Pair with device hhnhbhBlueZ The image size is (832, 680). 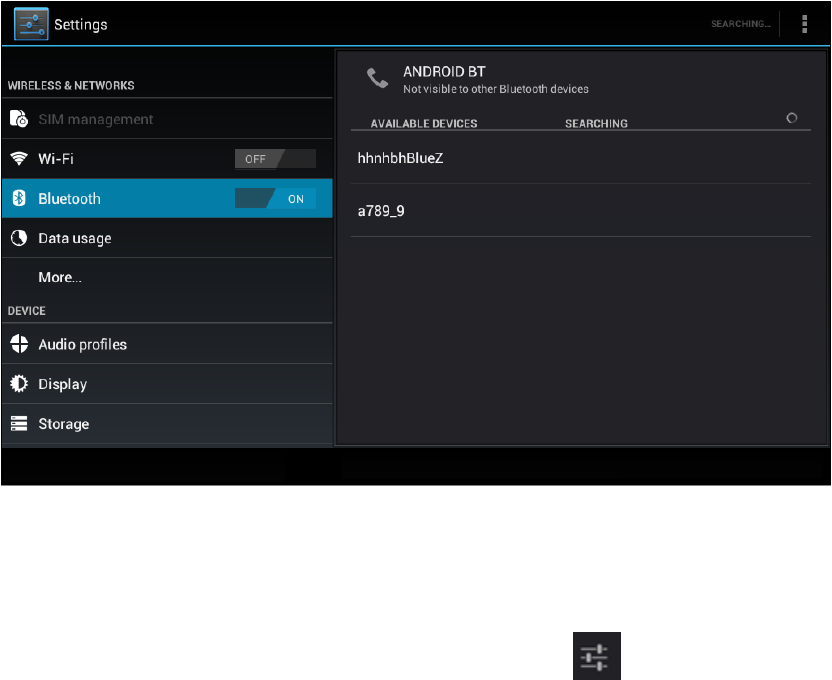581,158
